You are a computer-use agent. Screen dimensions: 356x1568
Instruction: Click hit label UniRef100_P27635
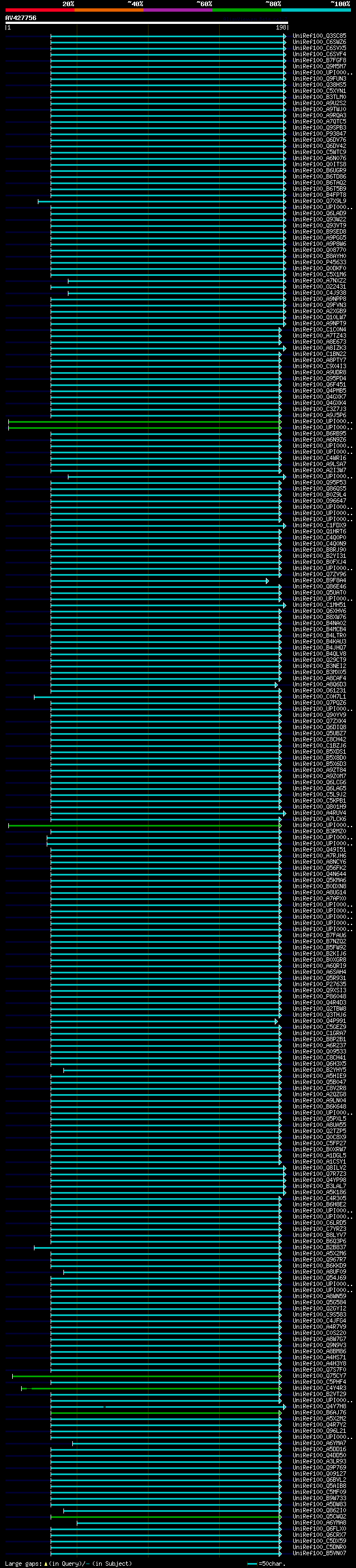point(319,985)
